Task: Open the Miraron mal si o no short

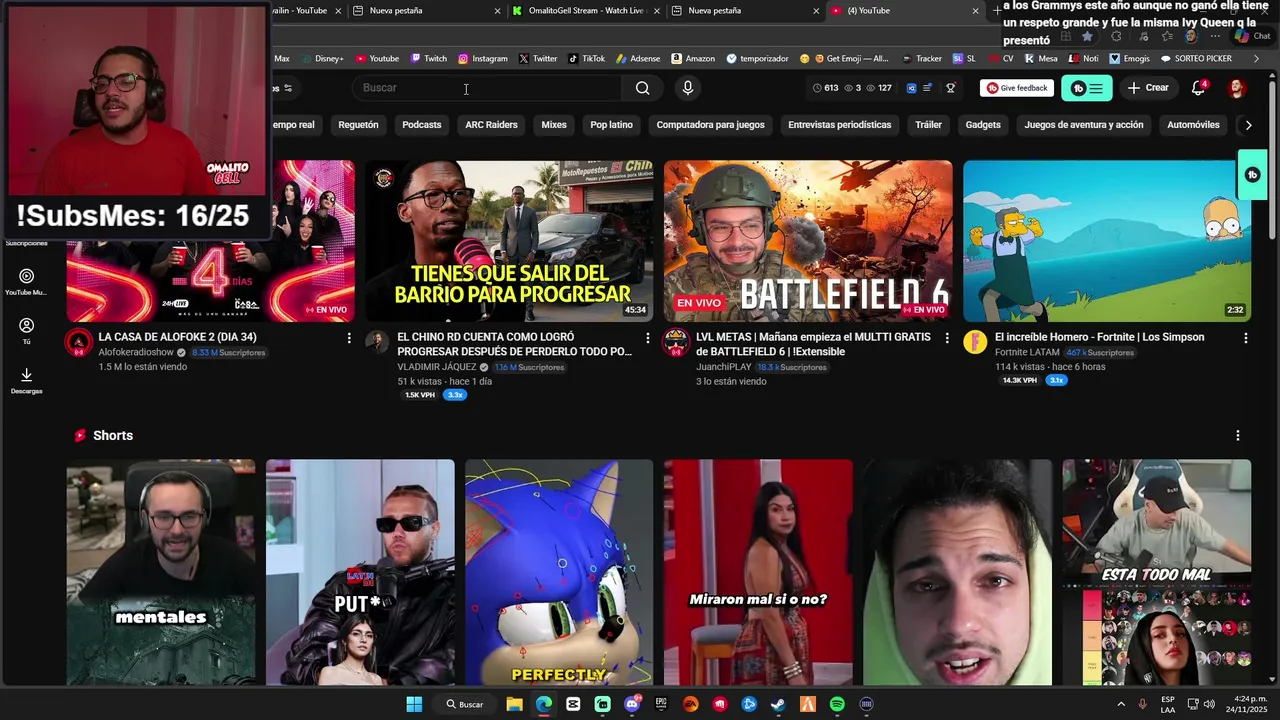Action: coord(758,572)
